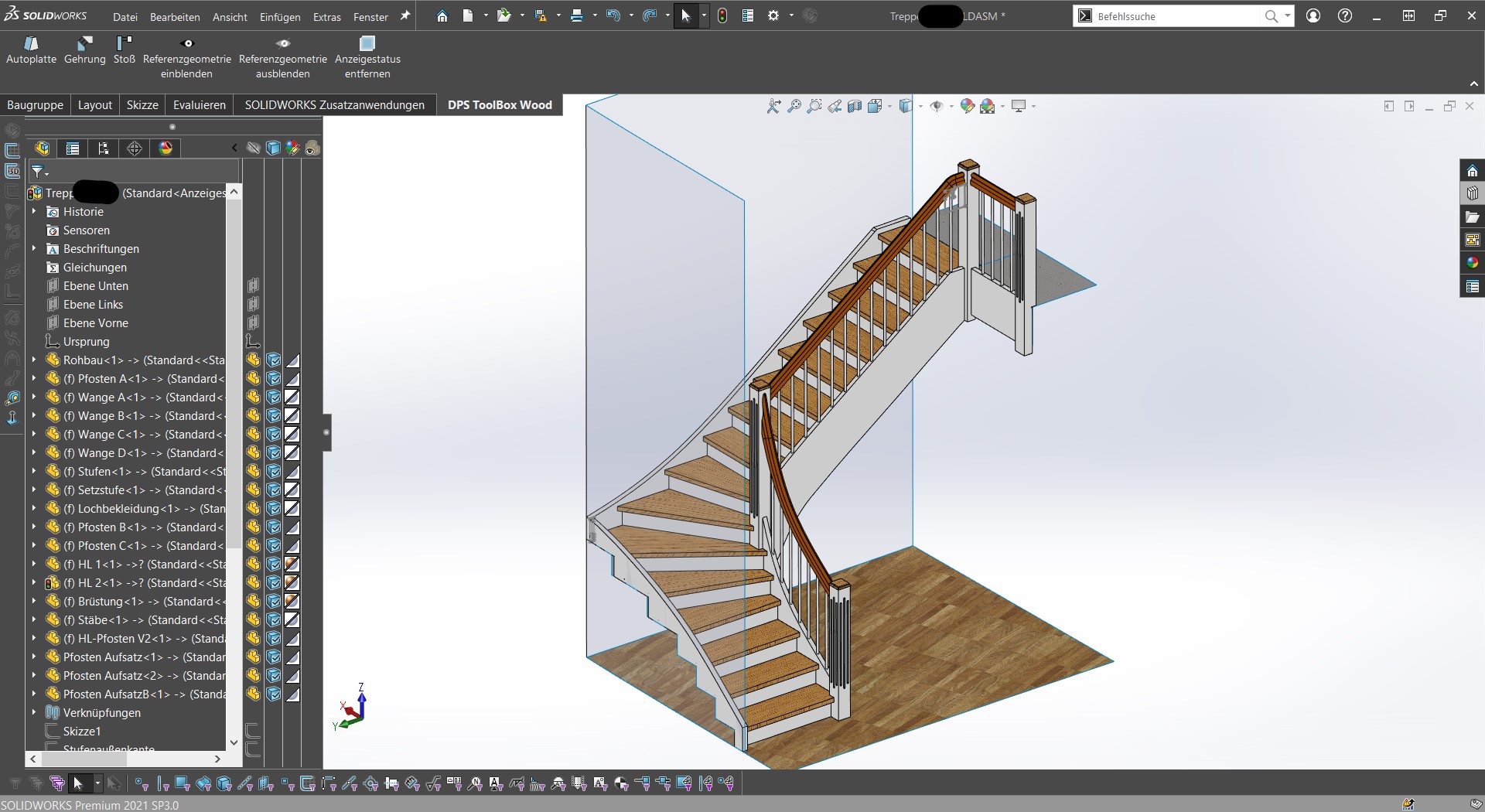Open the ConfigurationManager tab
This screenshot has width=1485, height=812.
click(x=104, y=148)
